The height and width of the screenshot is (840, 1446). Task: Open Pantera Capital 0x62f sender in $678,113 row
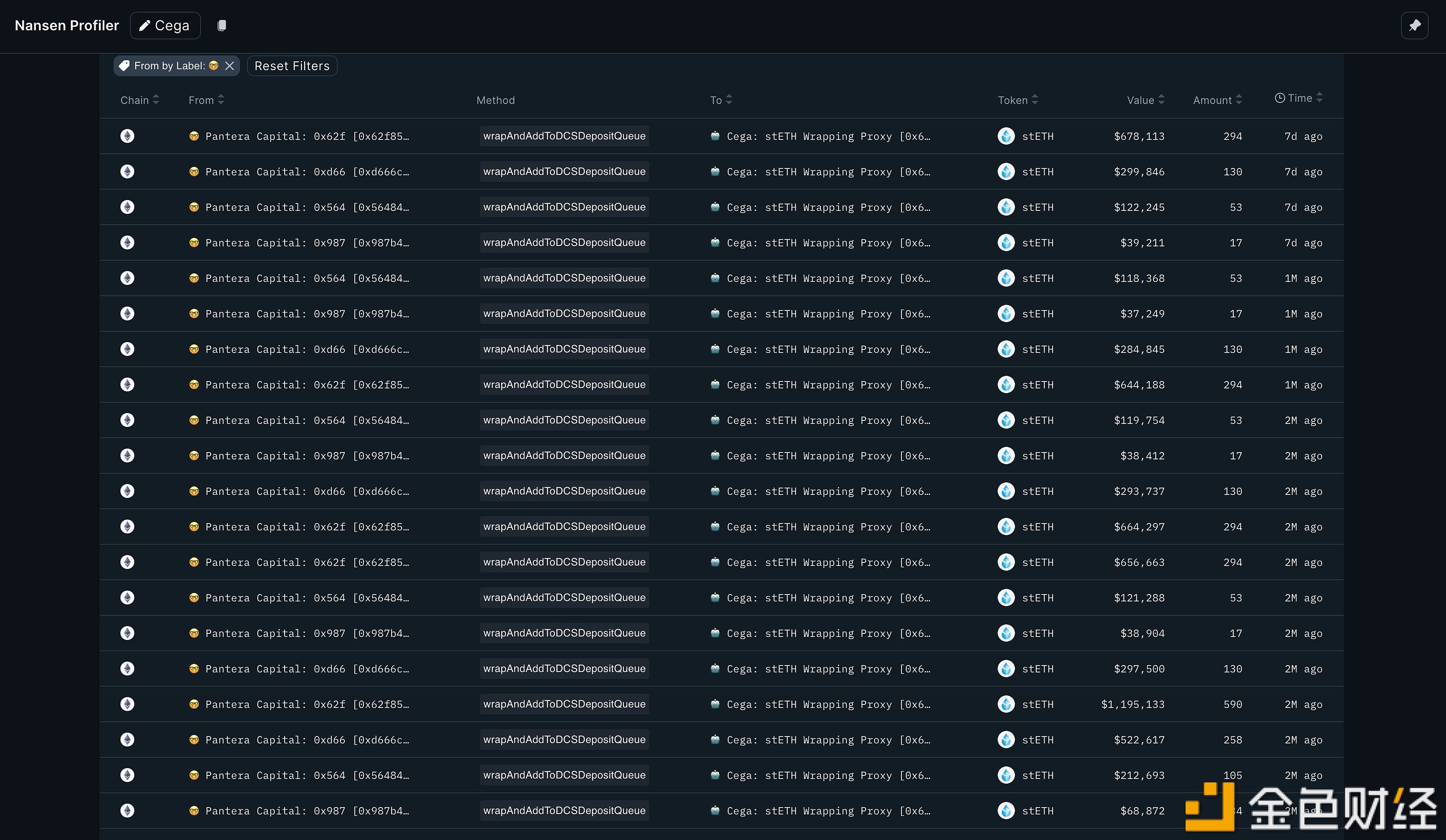pyautogui.click(x=307, y=136)
